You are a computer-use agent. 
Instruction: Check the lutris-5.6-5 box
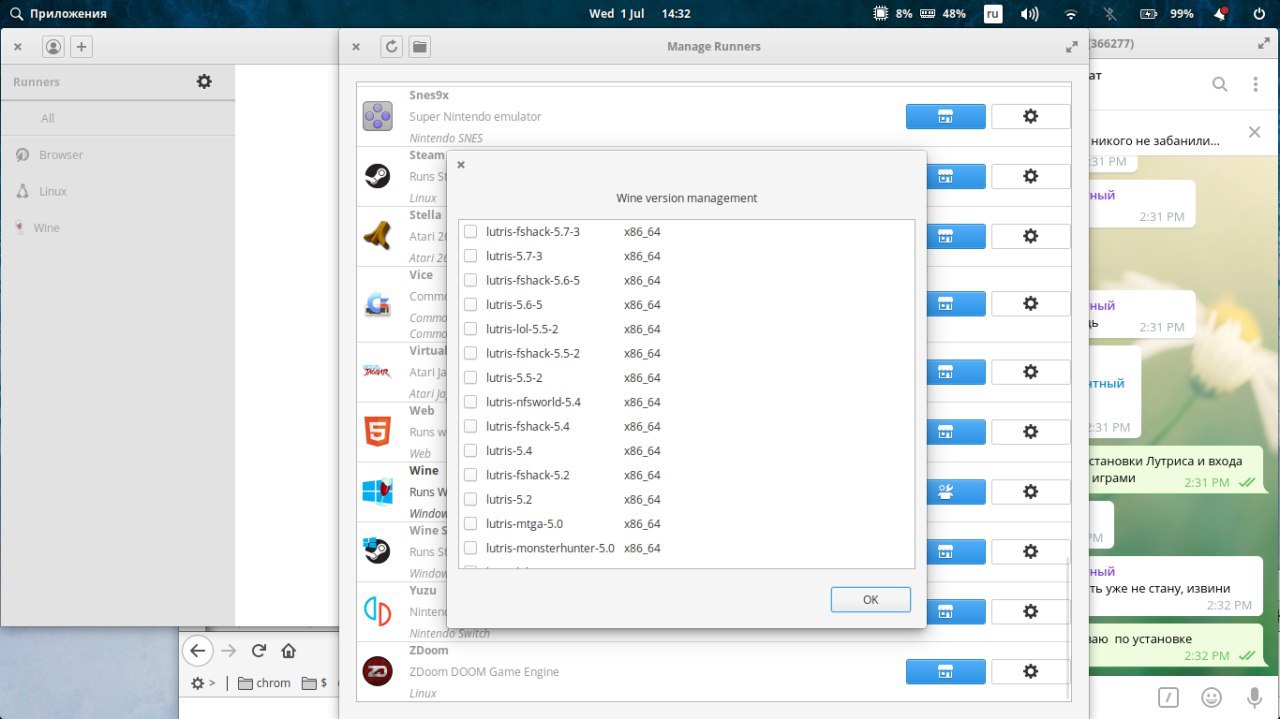point(470,305)
